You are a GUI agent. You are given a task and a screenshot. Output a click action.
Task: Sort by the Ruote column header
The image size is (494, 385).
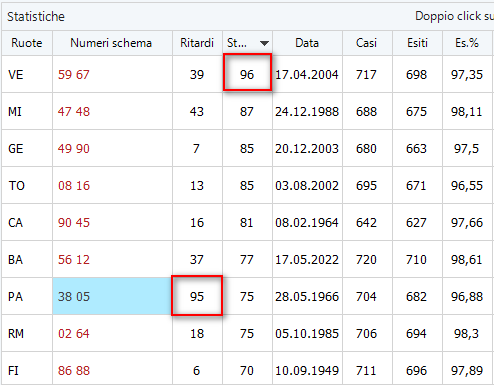(x=27, y=43)
